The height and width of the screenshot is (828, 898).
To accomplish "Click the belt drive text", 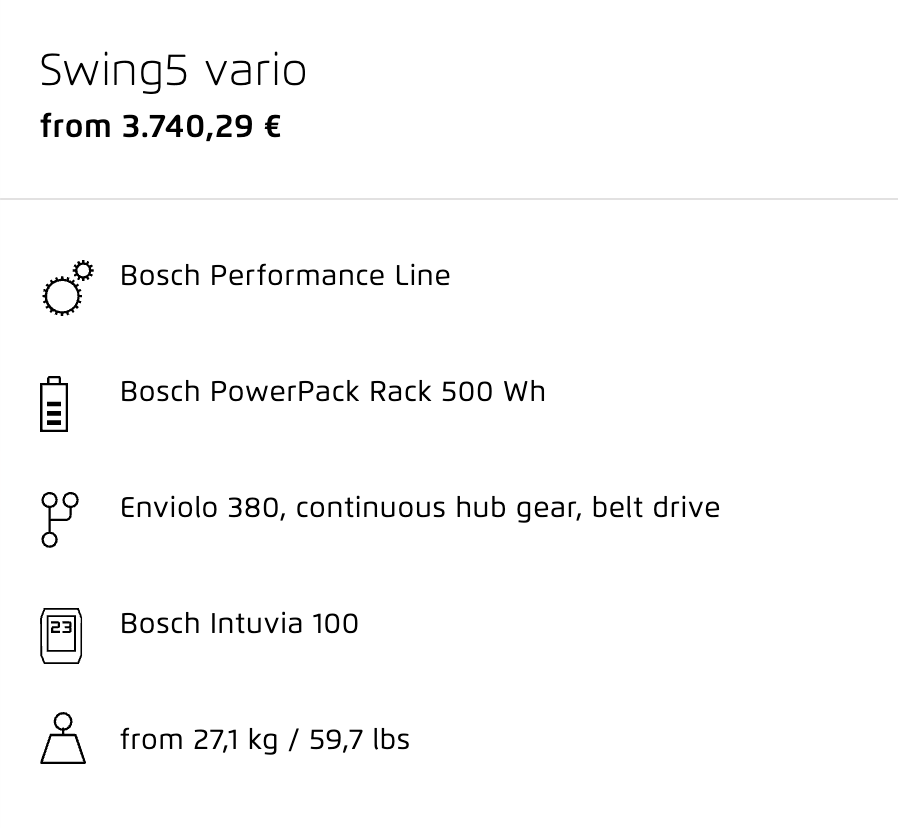I will pos(656,507).
